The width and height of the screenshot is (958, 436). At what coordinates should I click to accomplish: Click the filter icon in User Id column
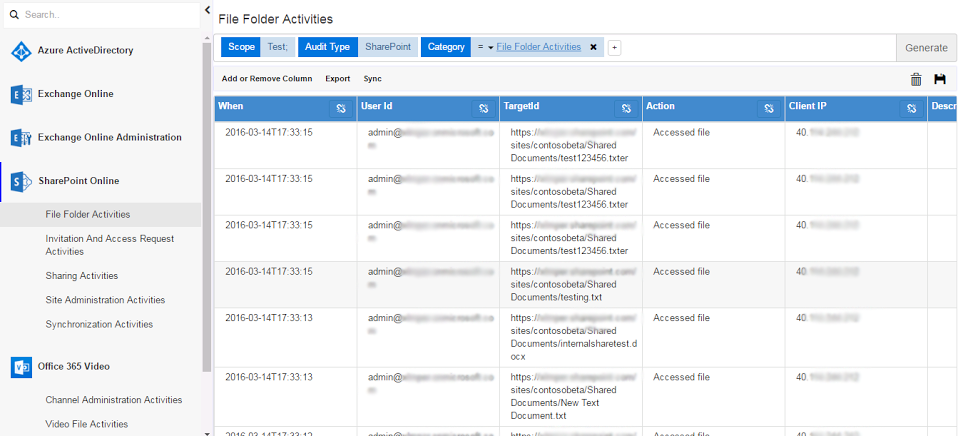click(483, 109)
